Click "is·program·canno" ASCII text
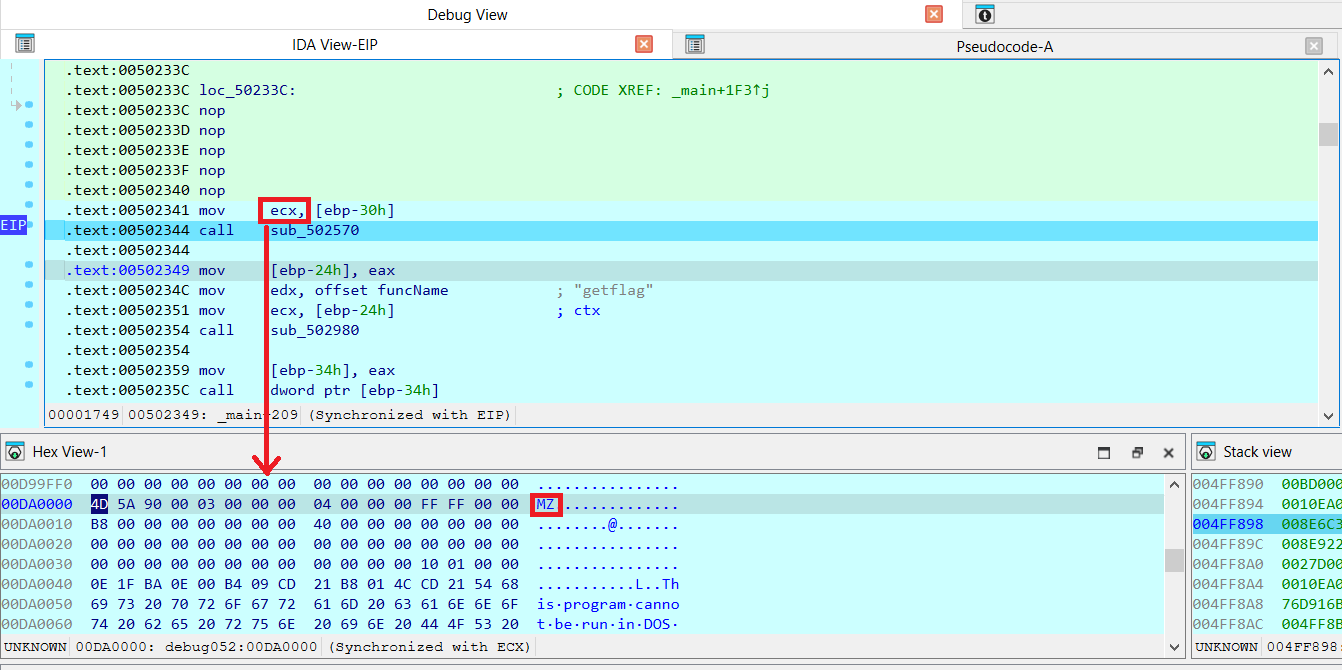Viewport: 1342px width, 670px height. pyautogui.click(x=608, y=604)
